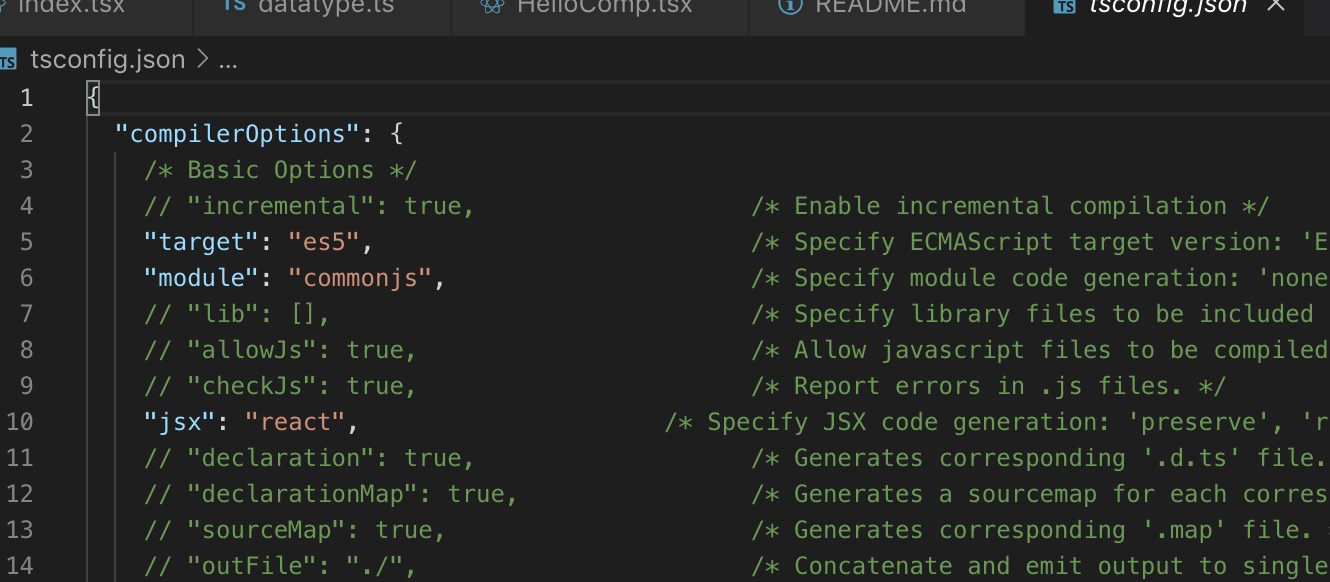Click line number 10 in the gutter
1330x582 pixels.
point(20,422)
